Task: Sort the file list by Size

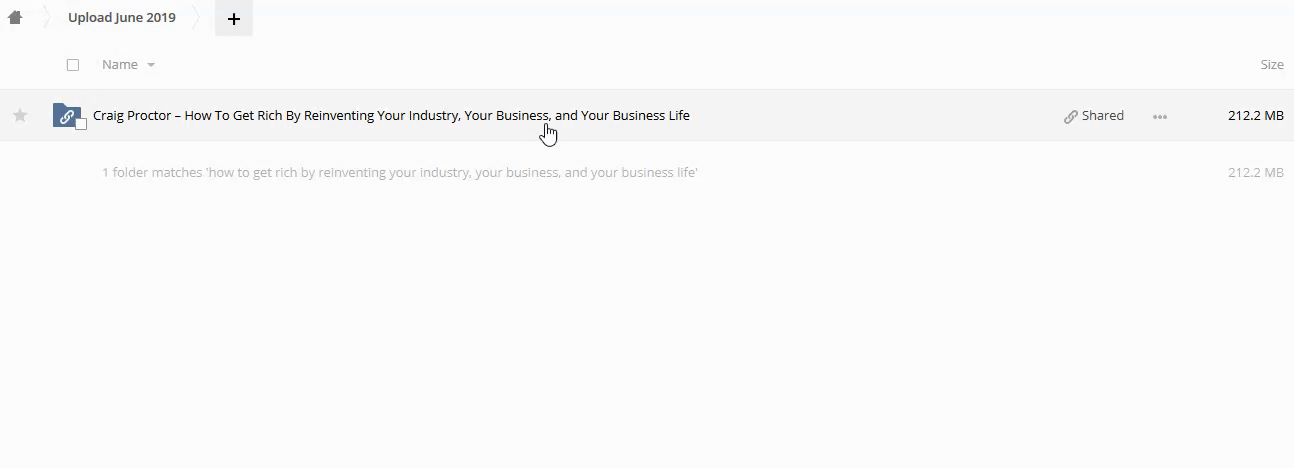Action: [1271, 65]
